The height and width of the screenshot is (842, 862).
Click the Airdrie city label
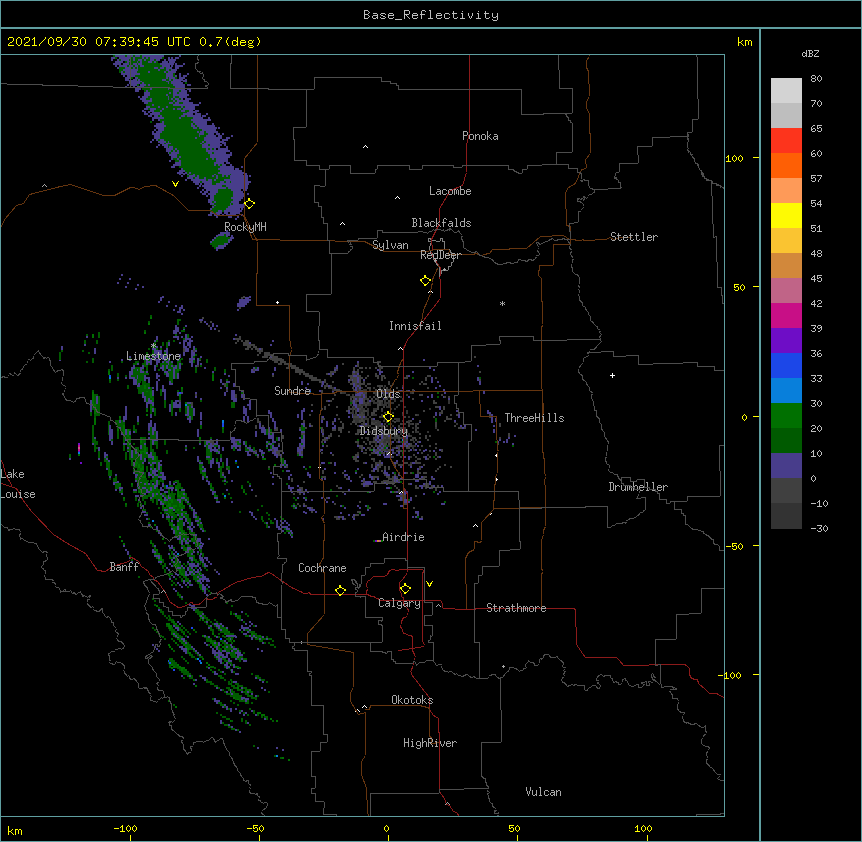pos(403,537)
